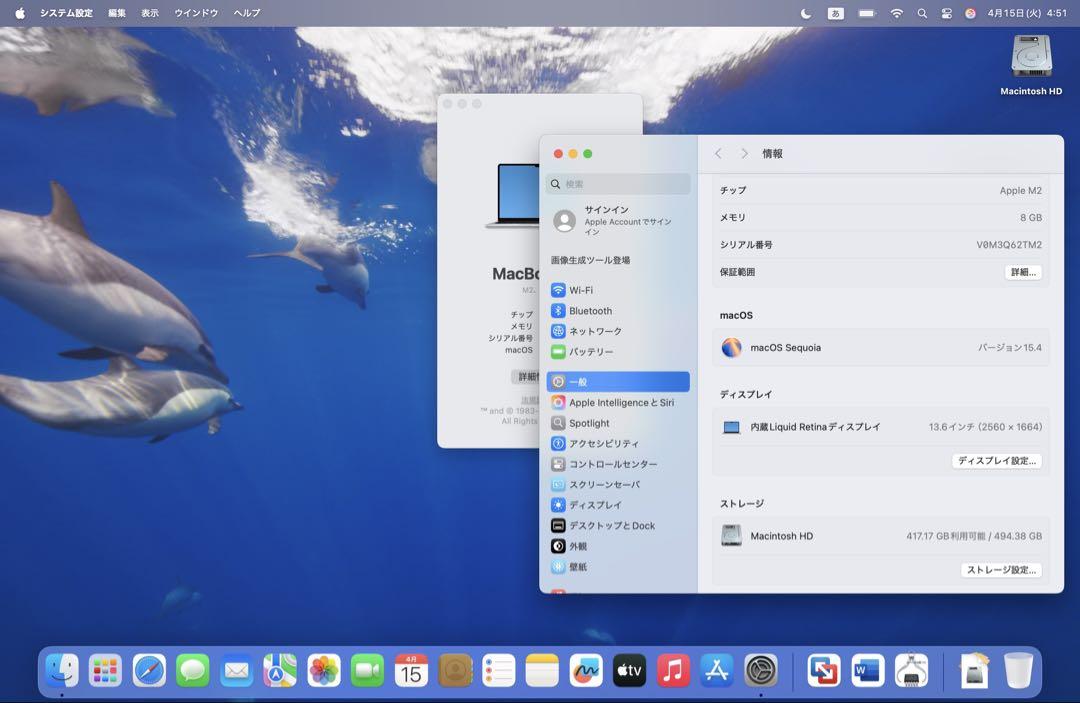Open Reminders from the Dock
Viewport: 1080px width, 703px height.
[498, 671]
